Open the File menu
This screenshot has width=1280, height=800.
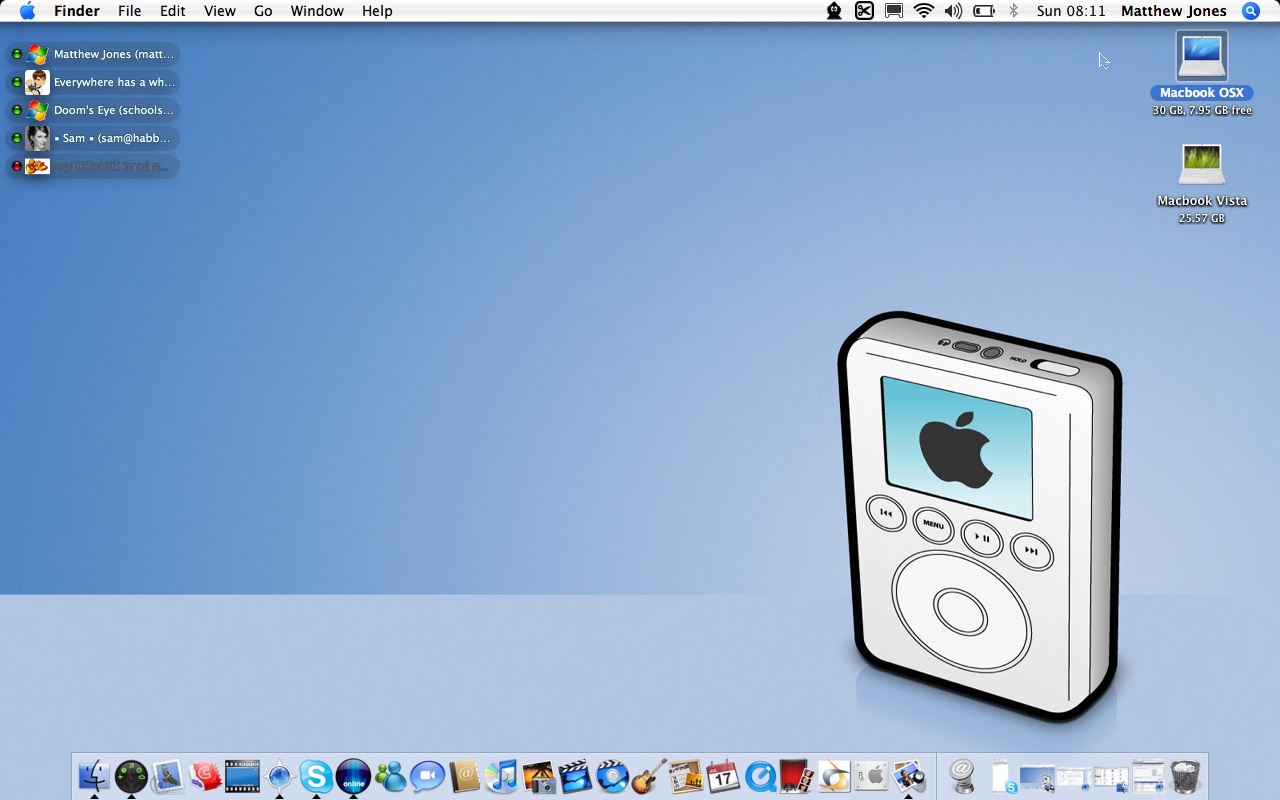[129, 11]
